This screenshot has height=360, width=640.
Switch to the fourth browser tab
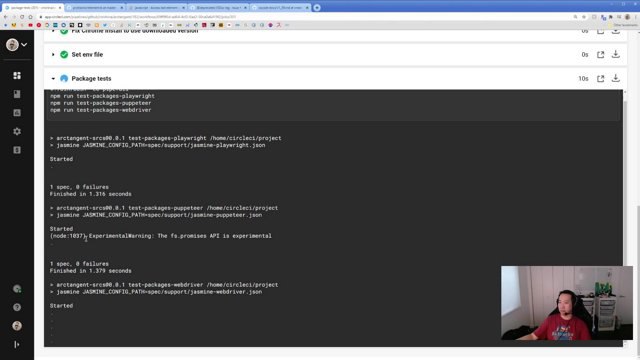[x=218, y=7]
